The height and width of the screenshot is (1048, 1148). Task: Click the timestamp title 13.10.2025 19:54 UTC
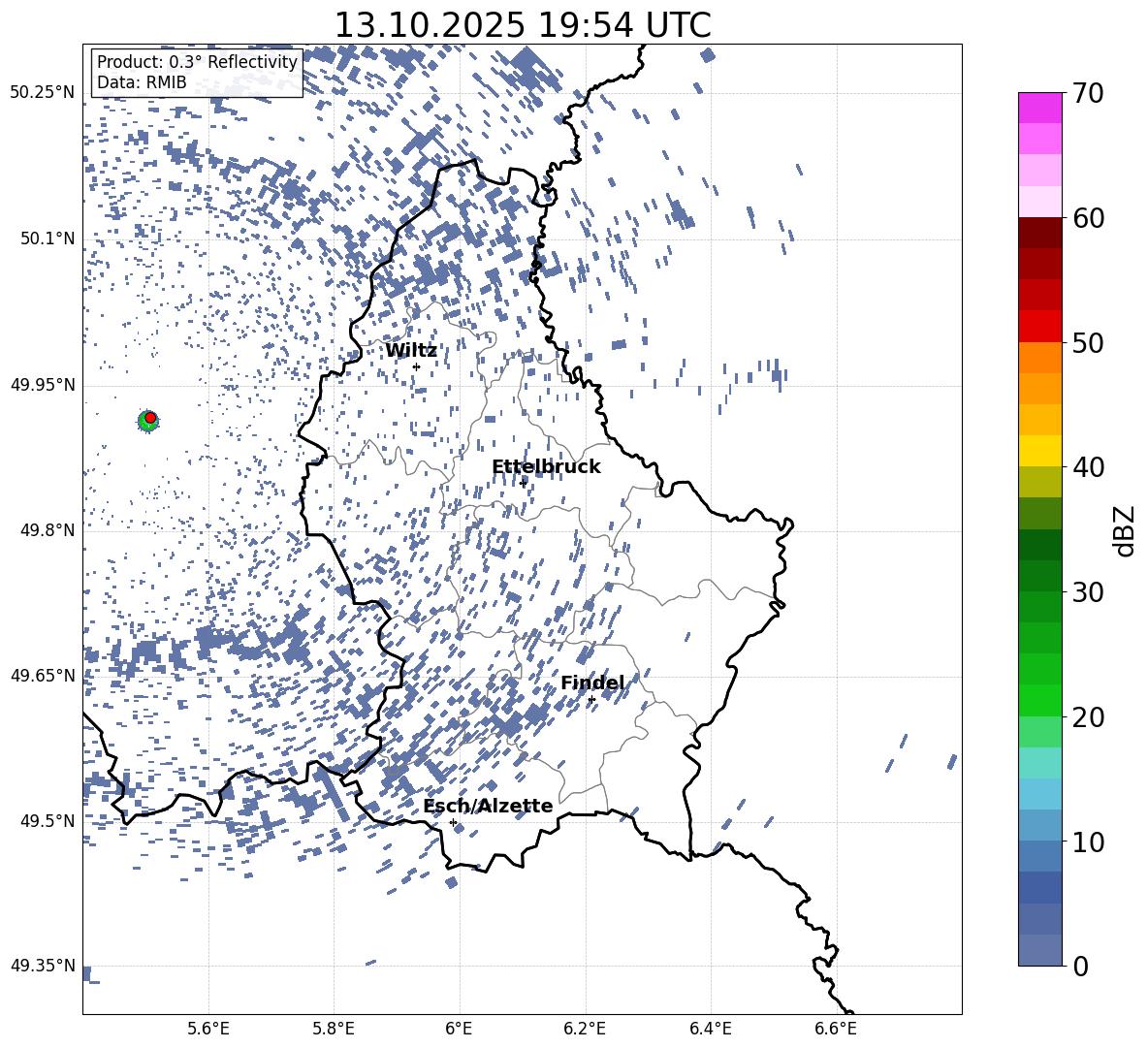523,25
